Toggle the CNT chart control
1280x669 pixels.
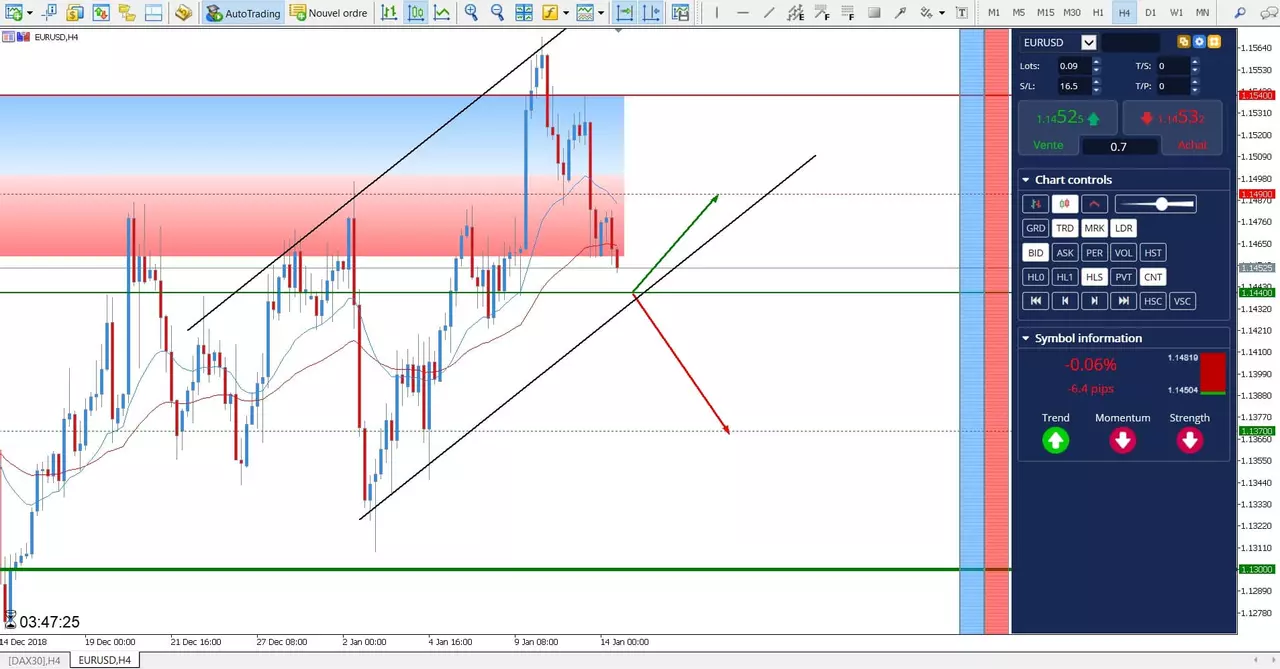[x=1153, y=277]
